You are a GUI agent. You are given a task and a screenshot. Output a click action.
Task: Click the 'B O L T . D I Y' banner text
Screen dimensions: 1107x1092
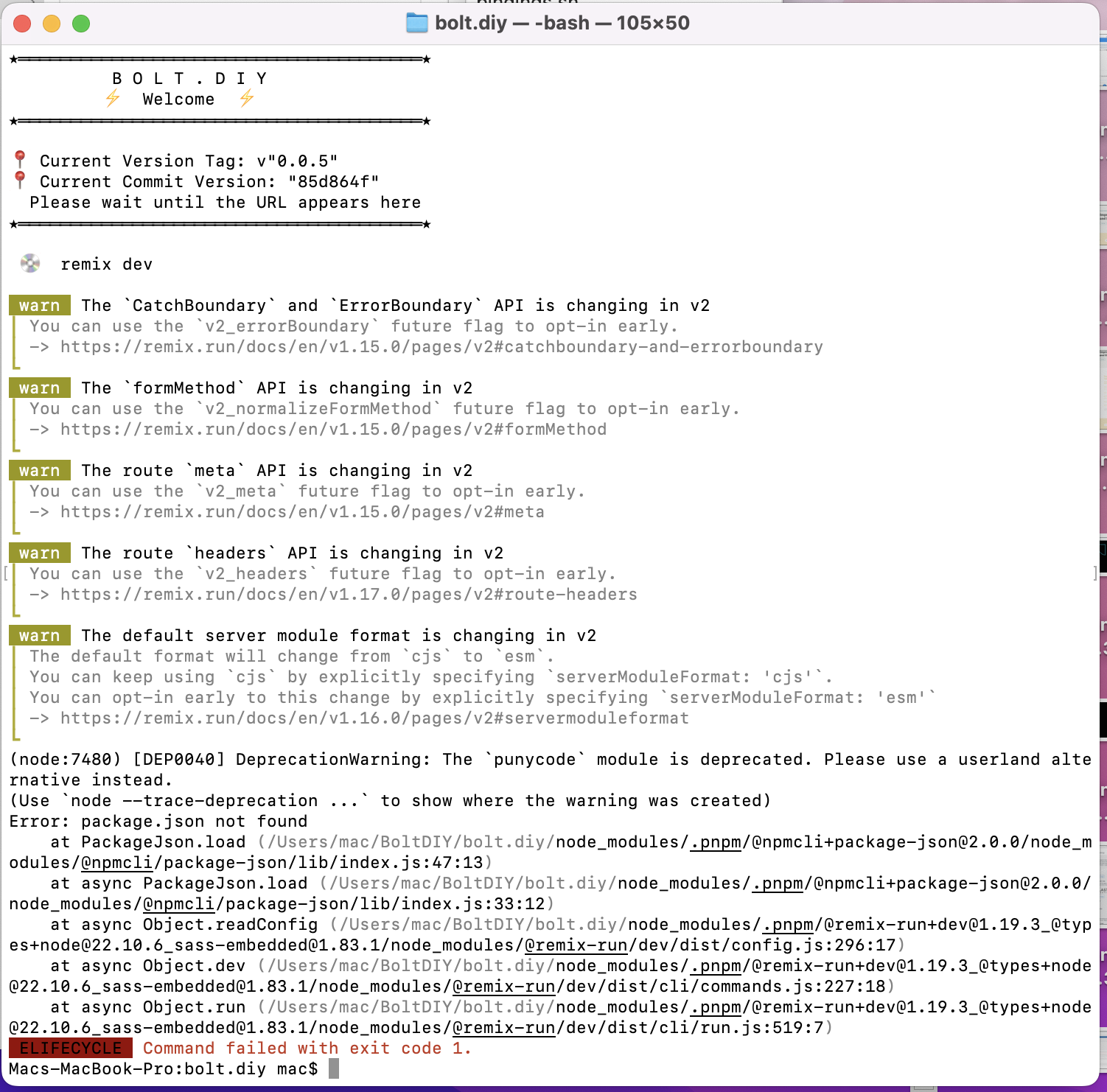[189, 79]
